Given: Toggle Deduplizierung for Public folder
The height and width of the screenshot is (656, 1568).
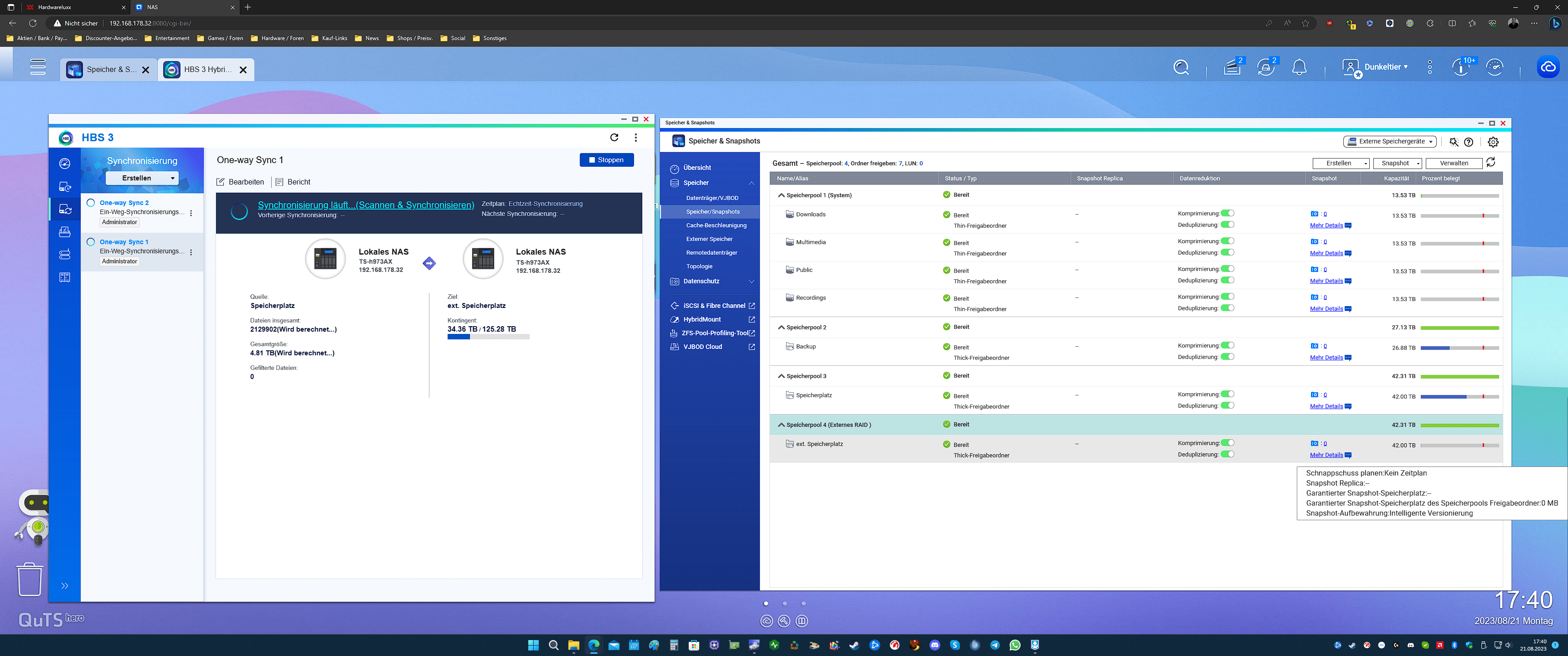Looking at the screenshot, I should pos(1228,280).
